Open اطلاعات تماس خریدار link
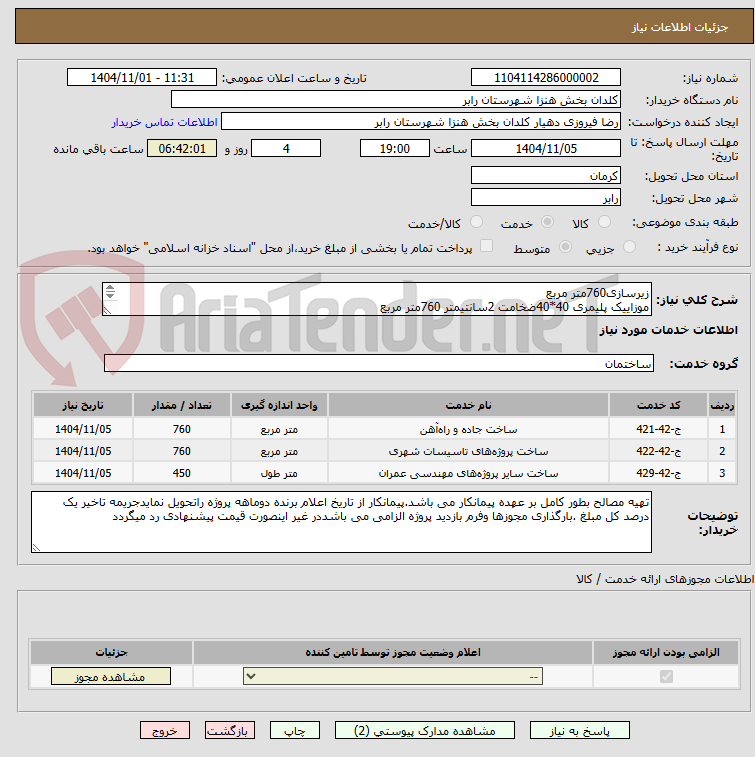The width and height of the screenshot is (755, 757). point(165,122)
